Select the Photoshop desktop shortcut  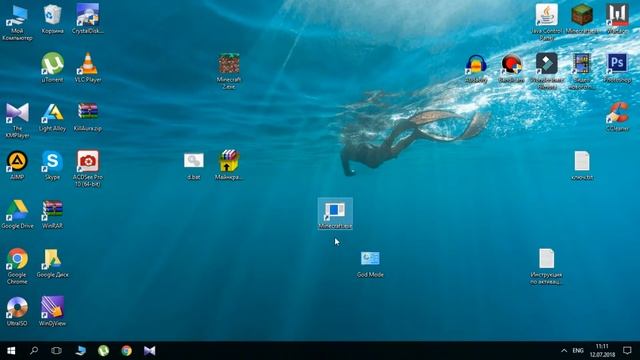617,68
